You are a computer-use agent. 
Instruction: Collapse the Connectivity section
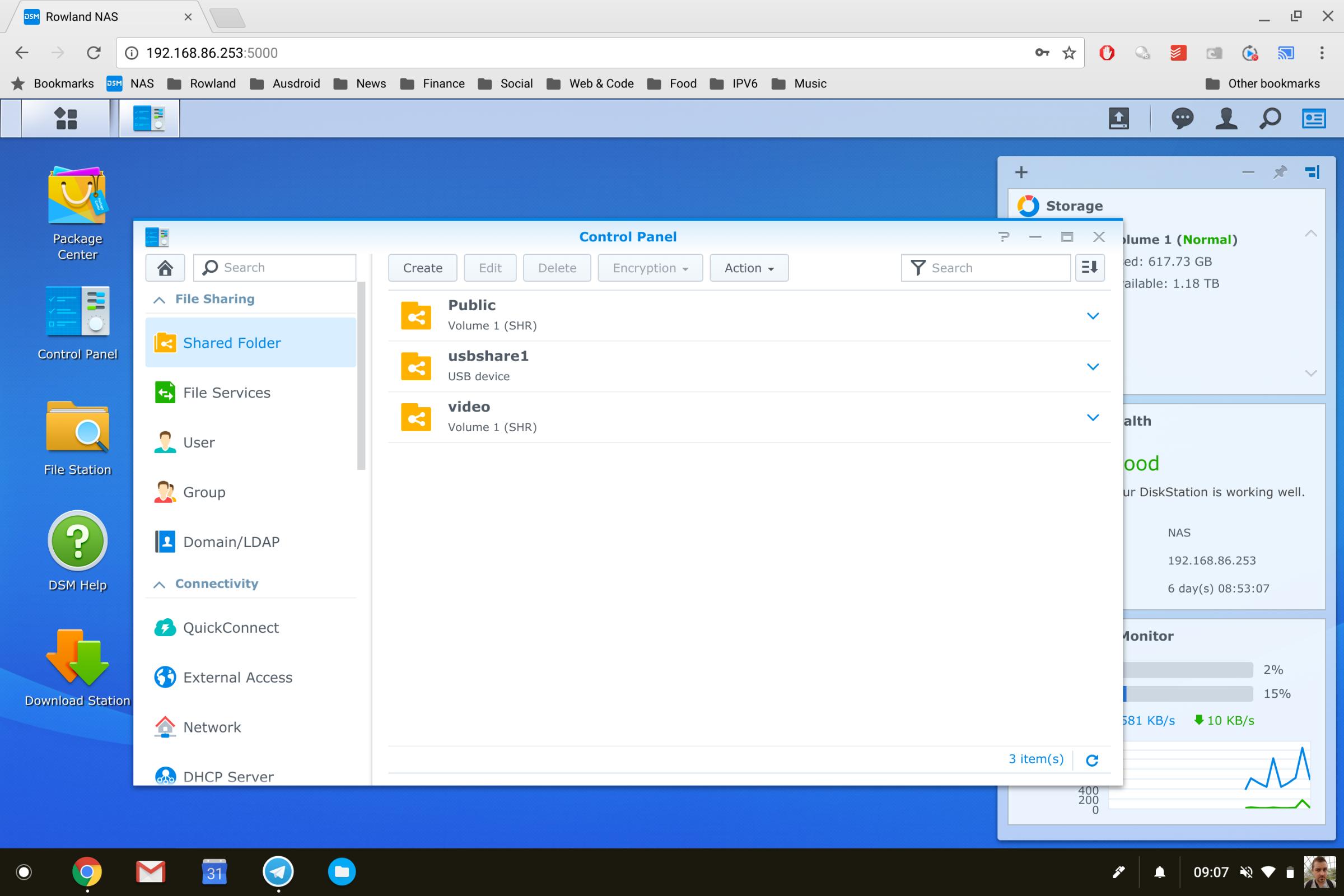pyautogui.click(x=160, y=584)
